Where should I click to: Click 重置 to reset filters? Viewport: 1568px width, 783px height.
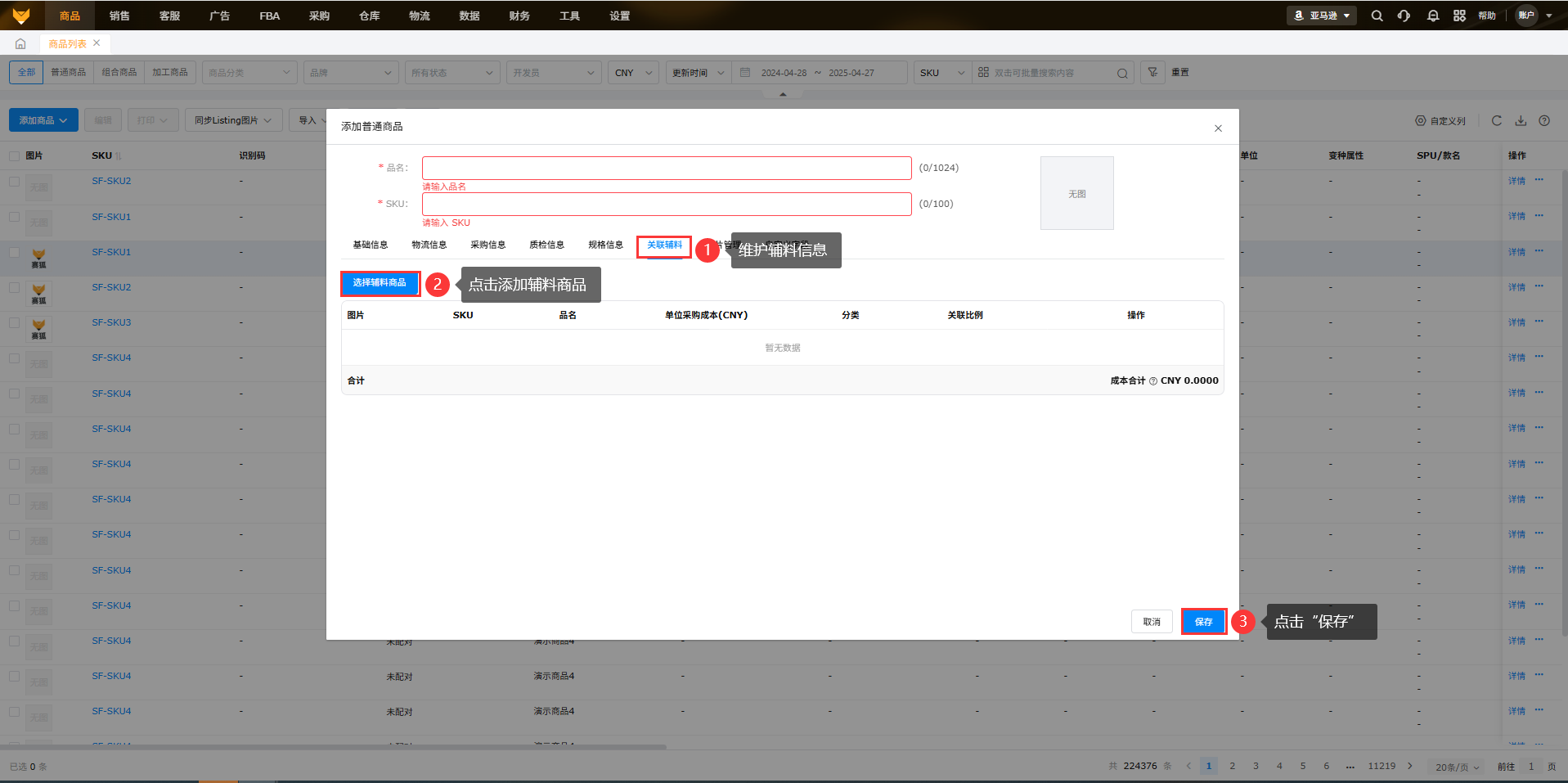[x=1180, y=73]
